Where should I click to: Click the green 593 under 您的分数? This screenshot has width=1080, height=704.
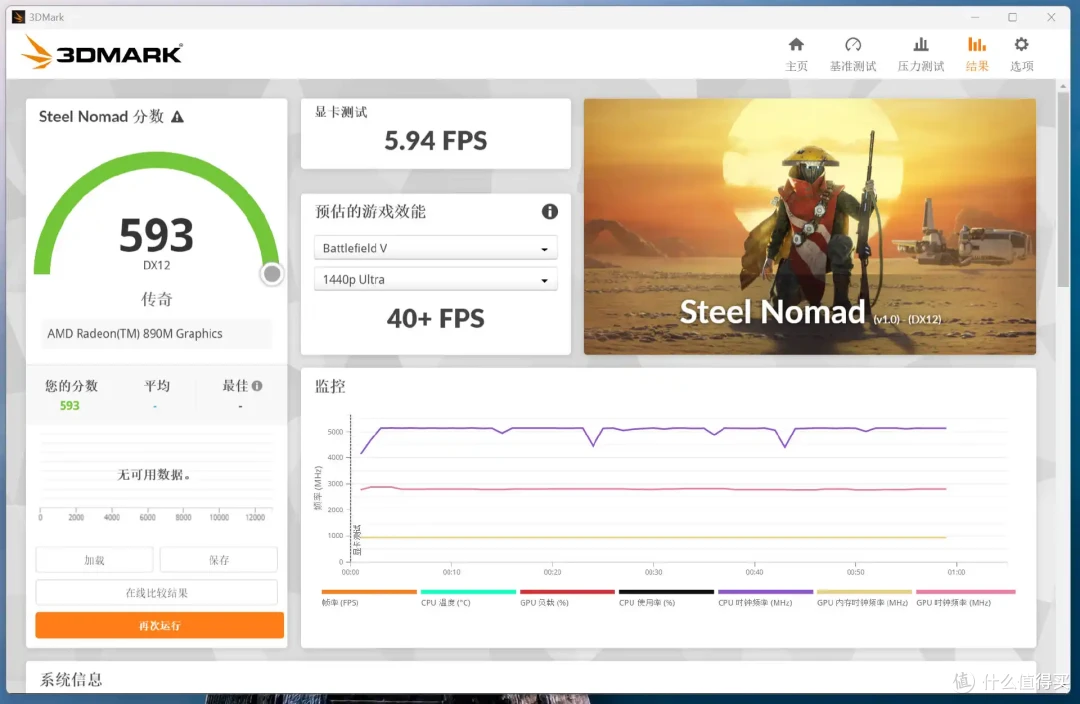coord(70,406)
